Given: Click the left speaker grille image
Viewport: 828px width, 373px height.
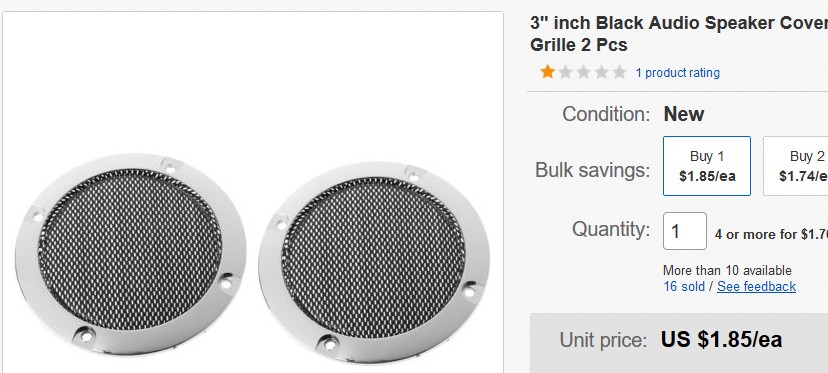Looking at the screenshot, I should coord(130,254).
